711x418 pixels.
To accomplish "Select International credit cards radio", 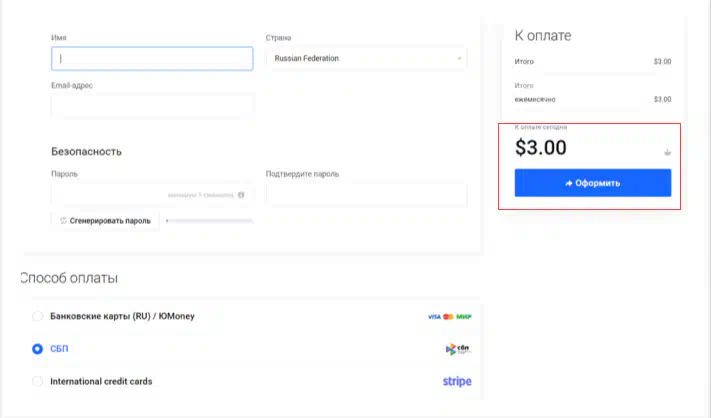I will click(x=38, y=381).
